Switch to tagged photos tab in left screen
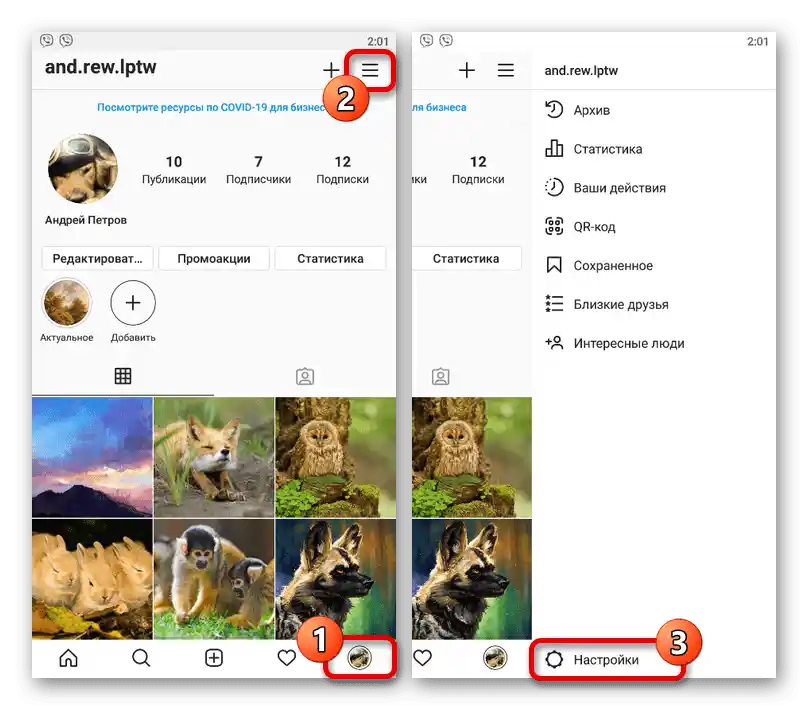 click(305, 376)
